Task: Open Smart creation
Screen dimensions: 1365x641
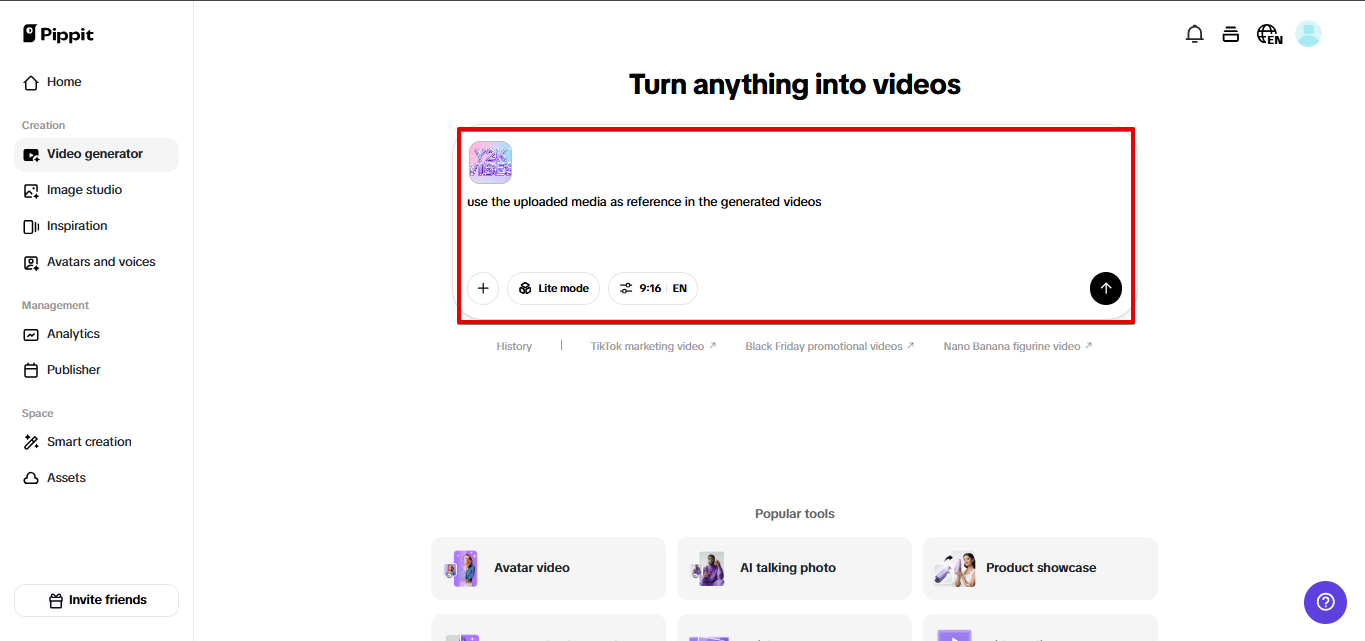Action: 89,441
